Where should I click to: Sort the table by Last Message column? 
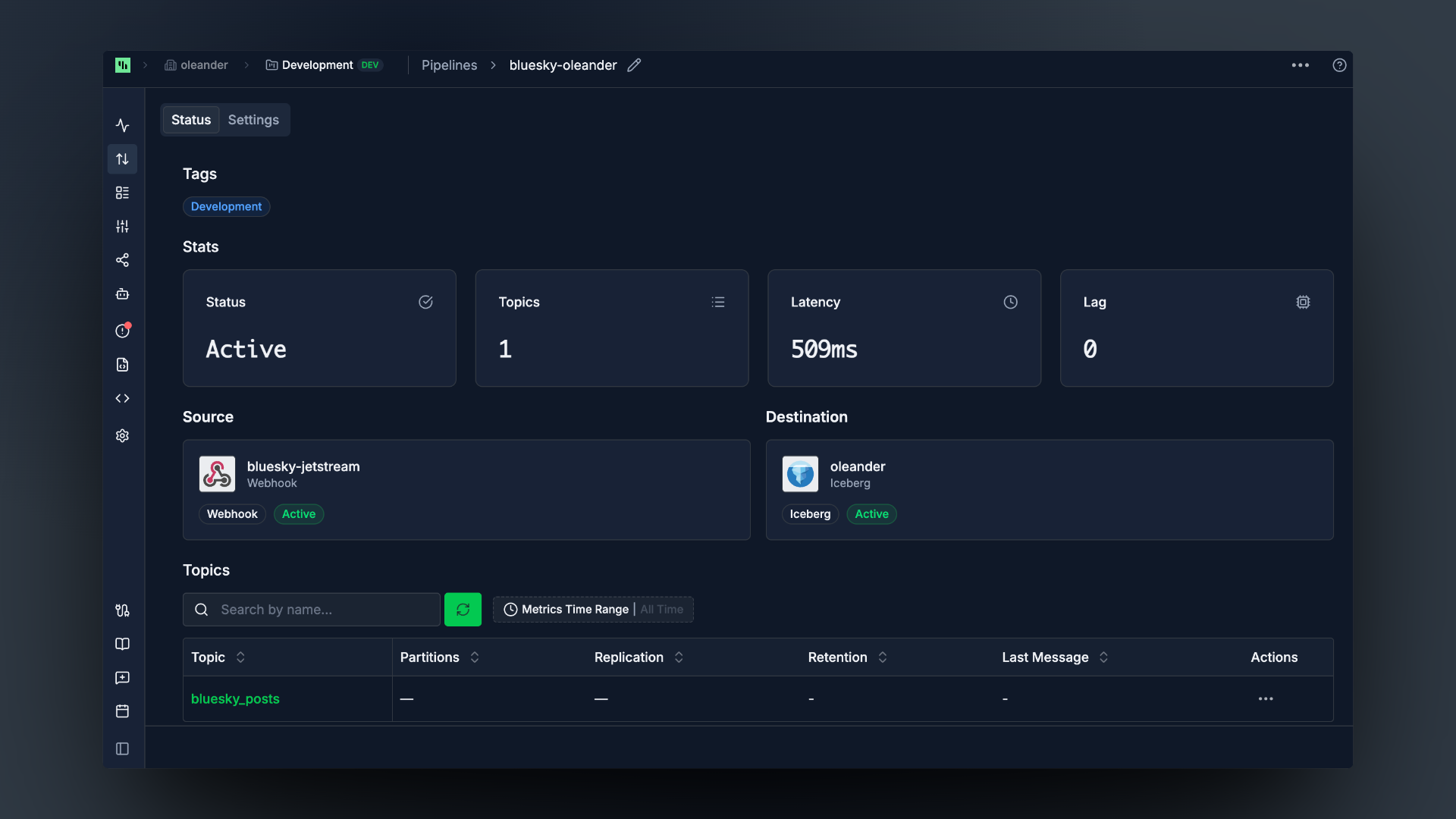coord(1056,657)
